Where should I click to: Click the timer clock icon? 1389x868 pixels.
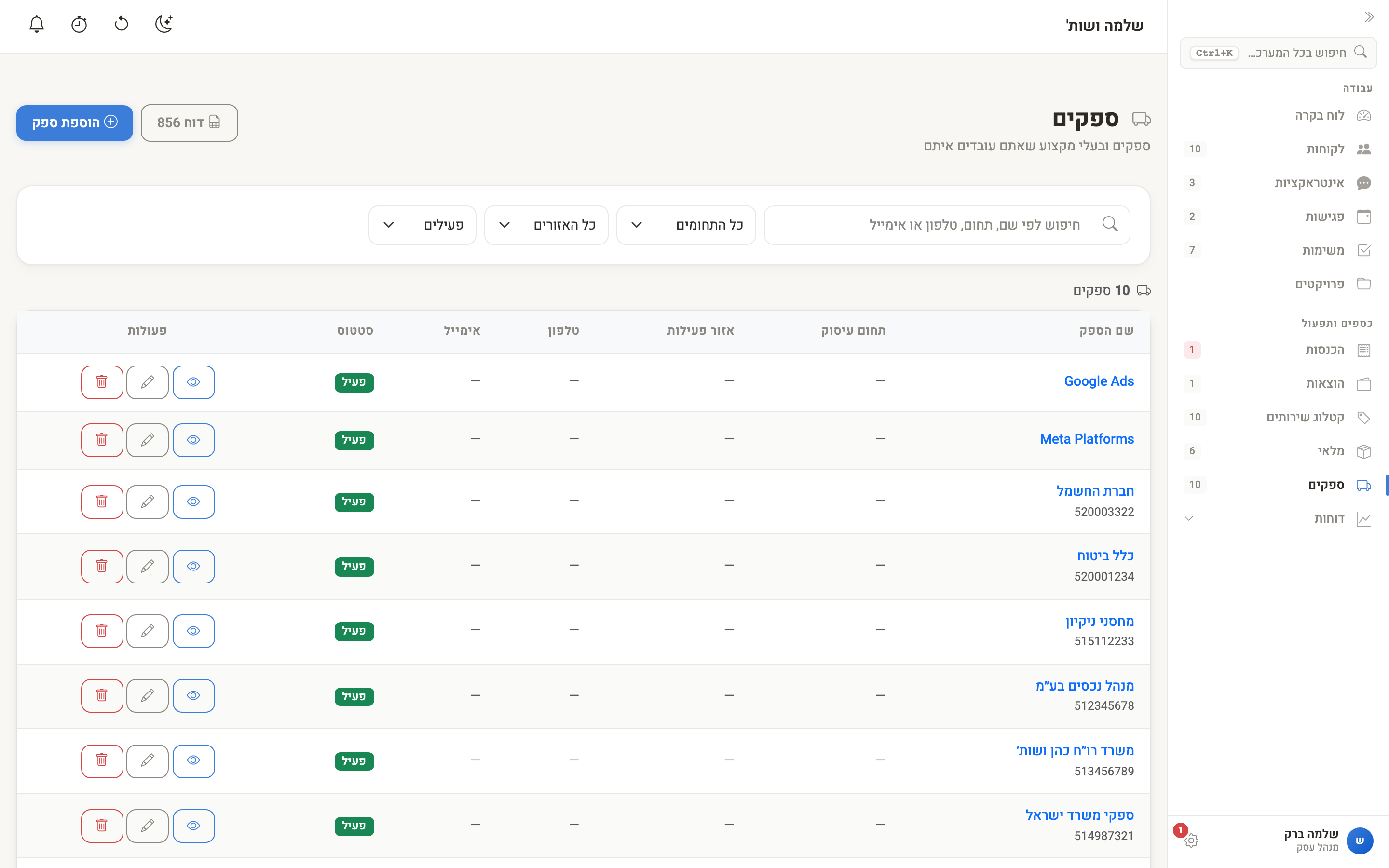tap(79, 24)
